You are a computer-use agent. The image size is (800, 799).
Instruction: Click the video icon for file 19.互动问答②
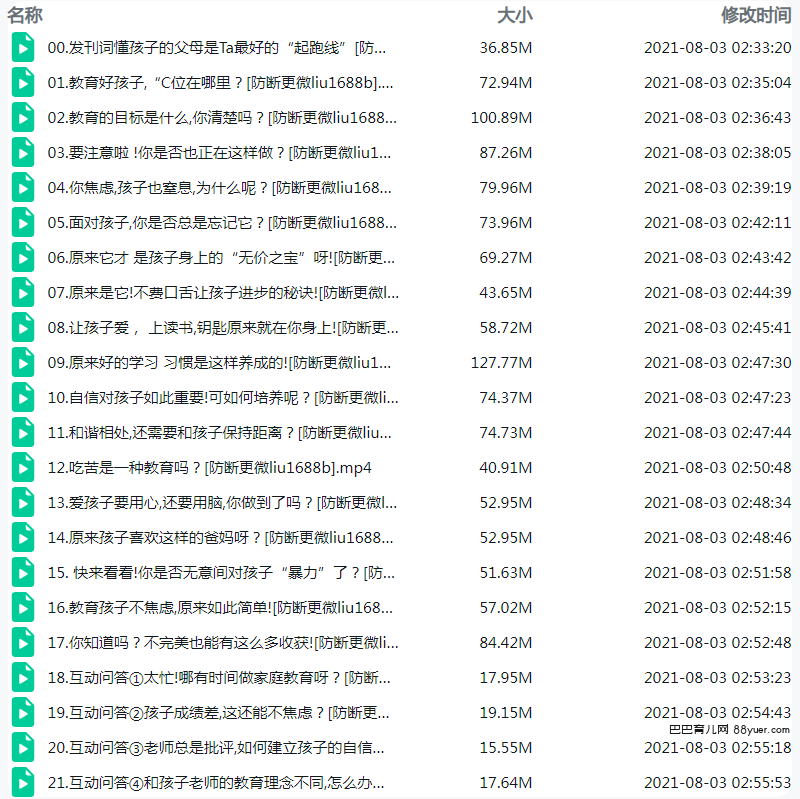pyautogui.click(x=23, y=713)
